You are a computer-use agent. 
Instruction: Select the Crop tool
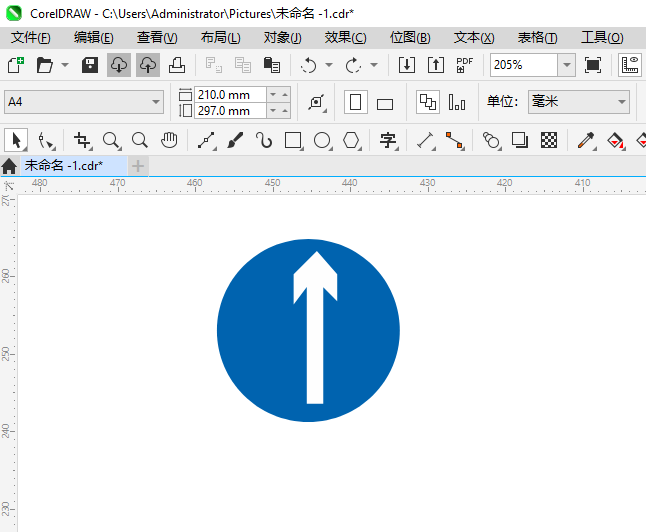click(x=82, y=141)
